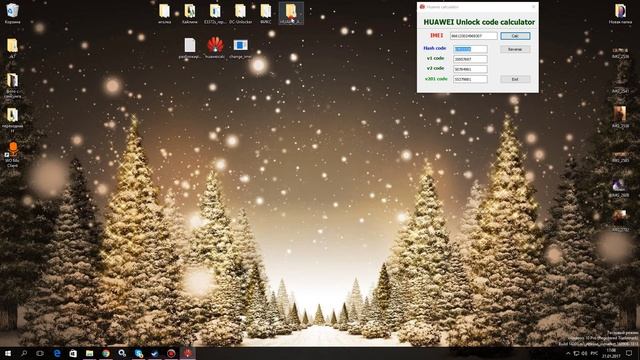Click the Exit button in Huawei calculator
Screen dimensions: 640x360
pos(515,79)
